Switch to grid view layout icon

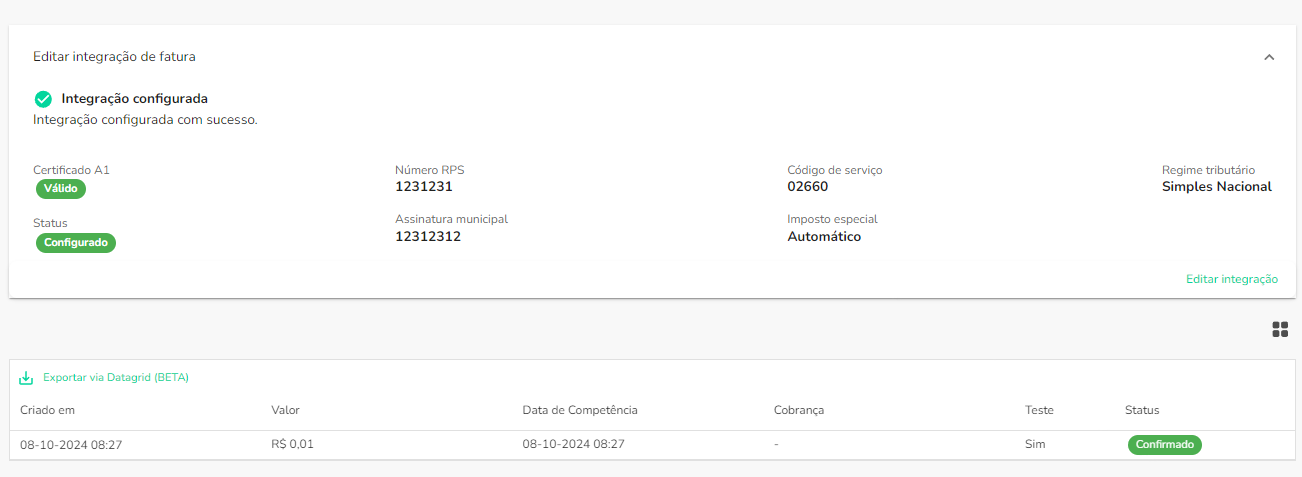pos(1279,329)
